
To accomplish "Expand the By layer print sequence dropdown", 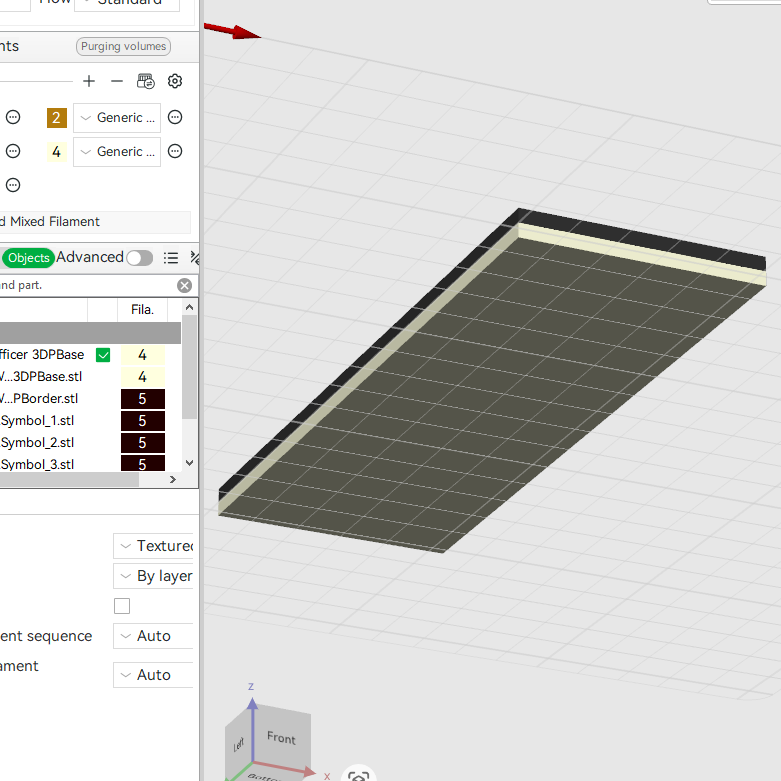I will [153, 576].
